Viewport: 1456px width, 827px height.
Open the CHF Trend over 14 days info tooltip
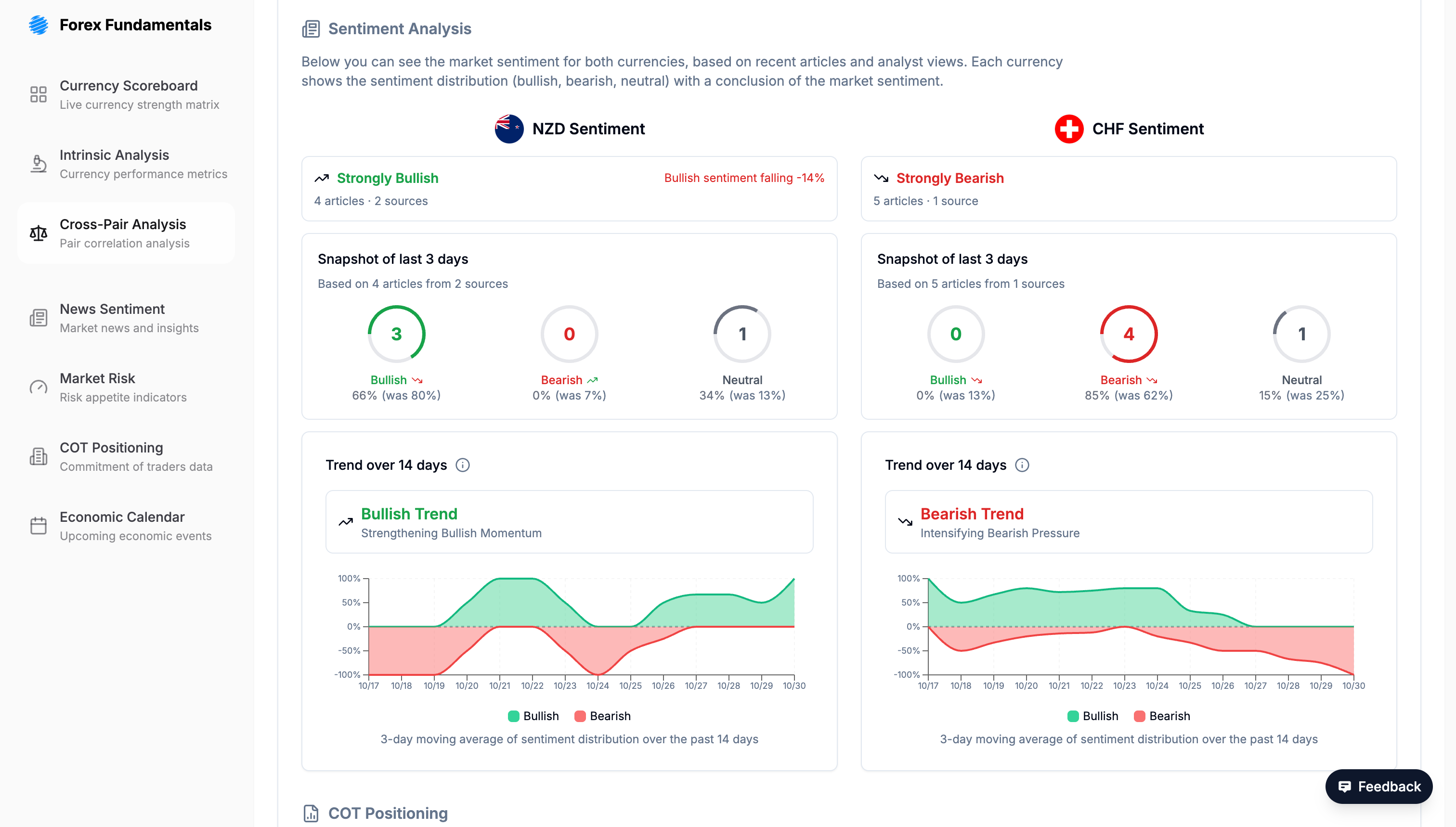(x=1023, y=465)
